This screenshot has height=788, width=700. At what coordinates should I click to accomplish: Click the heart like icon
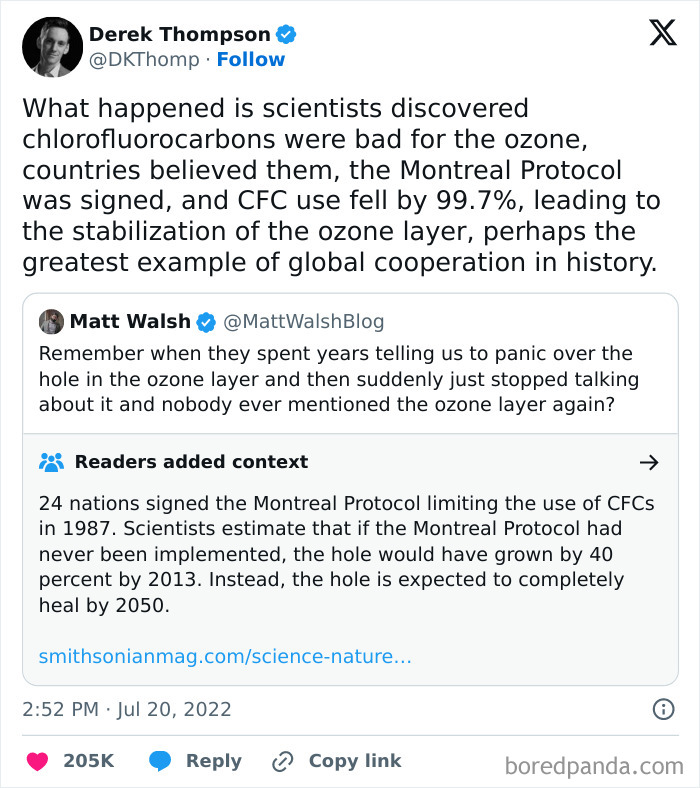(37, 761)
